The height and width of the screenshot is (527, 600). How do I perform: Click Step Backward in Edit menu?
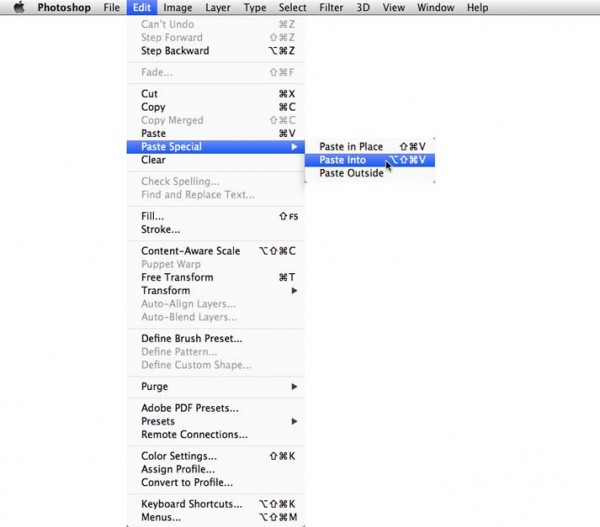click(x=175, y=51)
